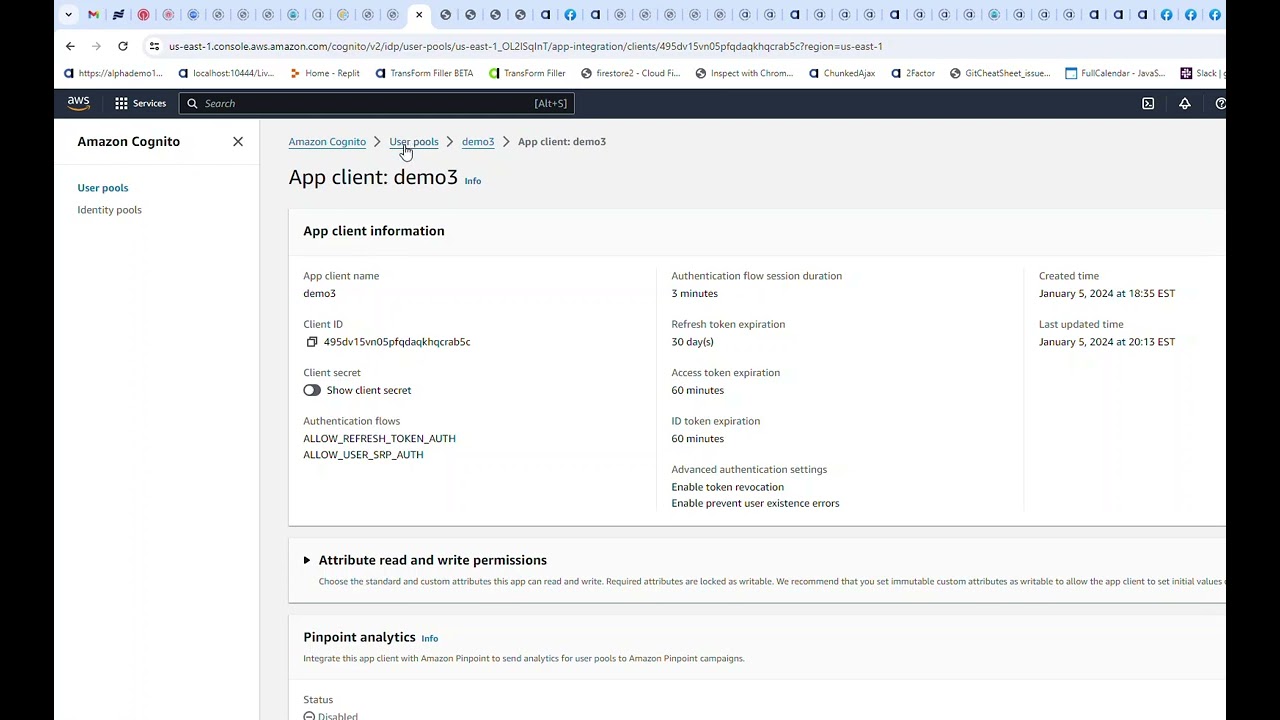Toggle Show client secret switch
Image resolution: width=1280 pixels, height=720 pixels.
pyautogui.click(x=312, y=390)
